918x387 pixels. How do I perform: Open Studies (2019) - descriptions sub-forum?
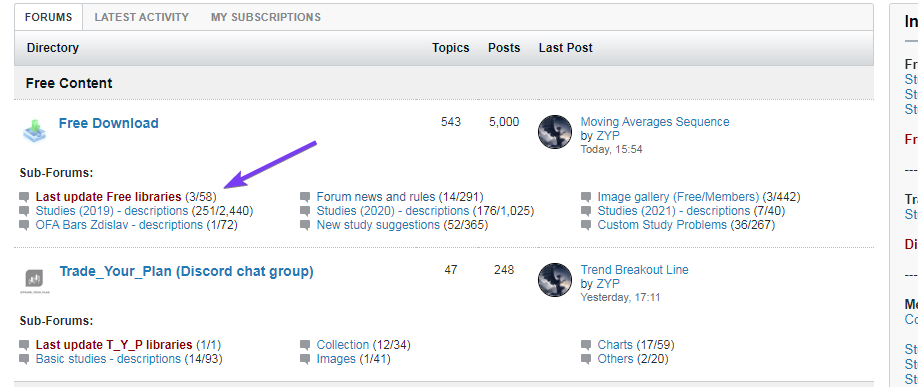click(112, 211)
